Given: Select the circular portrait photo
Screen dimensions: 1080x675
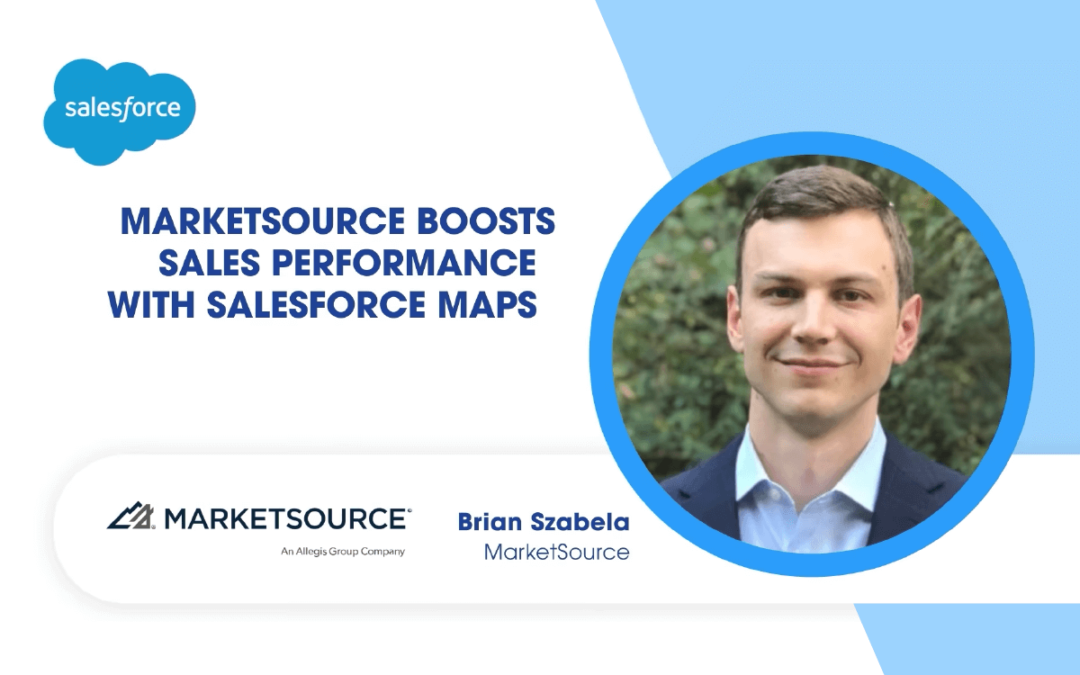Looking at the screenshot, I should [x=812, y=354].
